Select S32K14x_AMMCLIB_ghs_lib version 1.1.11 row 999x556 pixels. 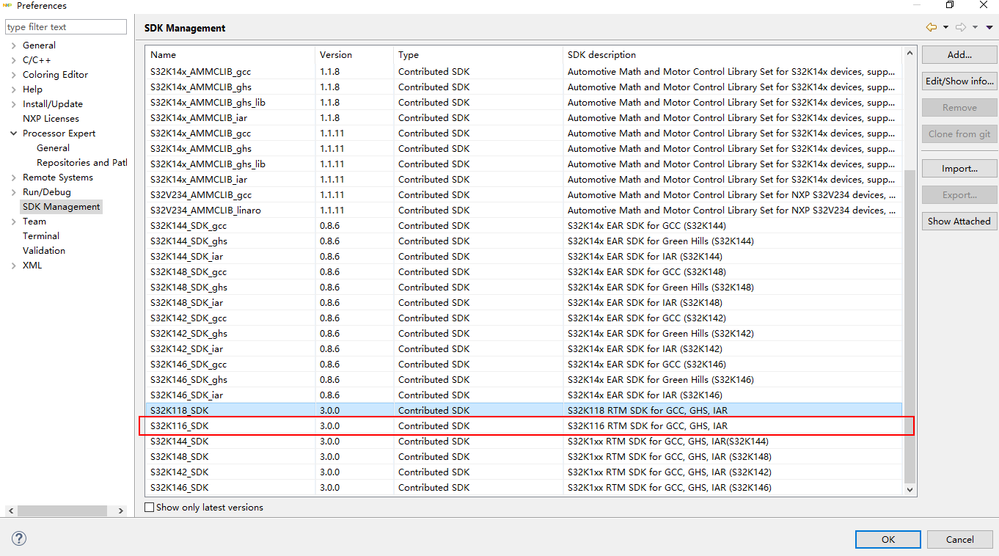click(524, 164)
